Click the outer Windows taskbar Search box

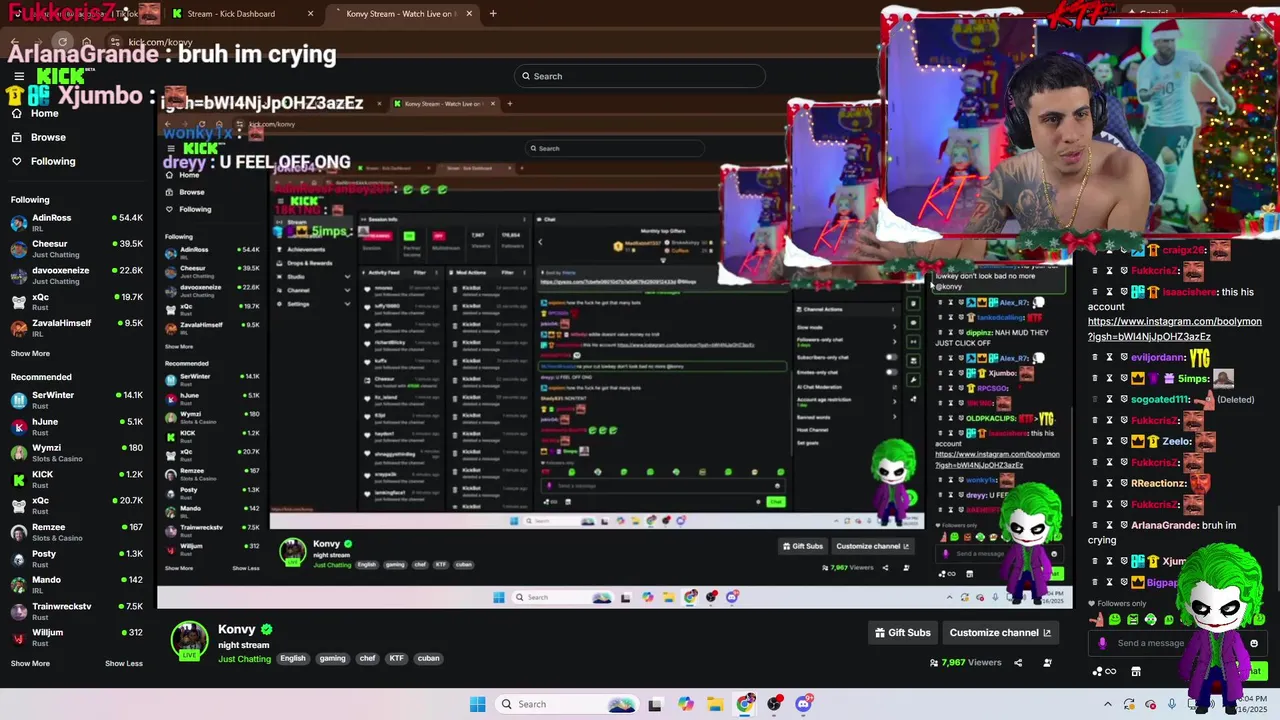[x=565, y=704]
